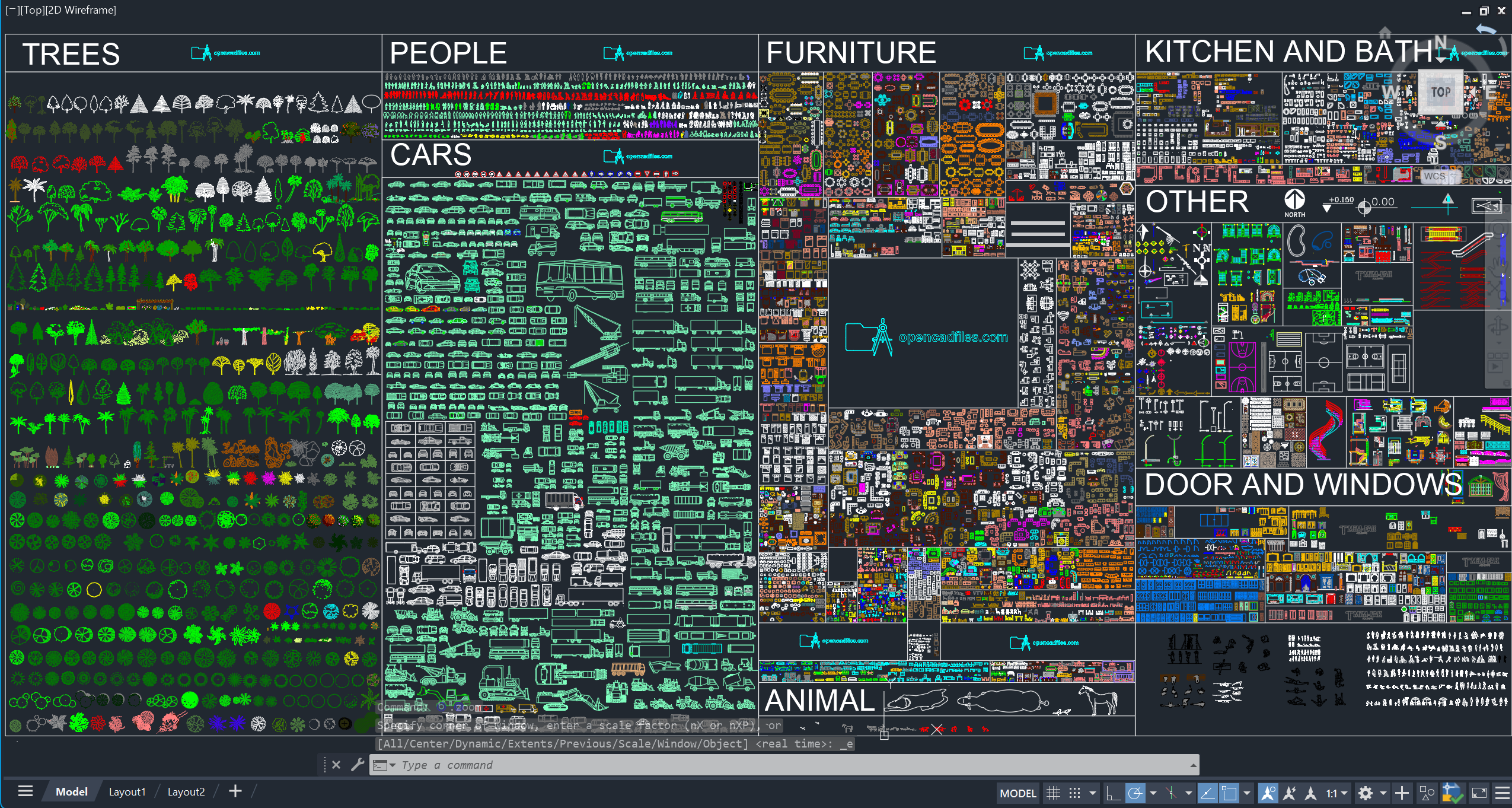Expand command history arrow at right
This screenshot has width=1512, height=808.
tap(1193, 765)
